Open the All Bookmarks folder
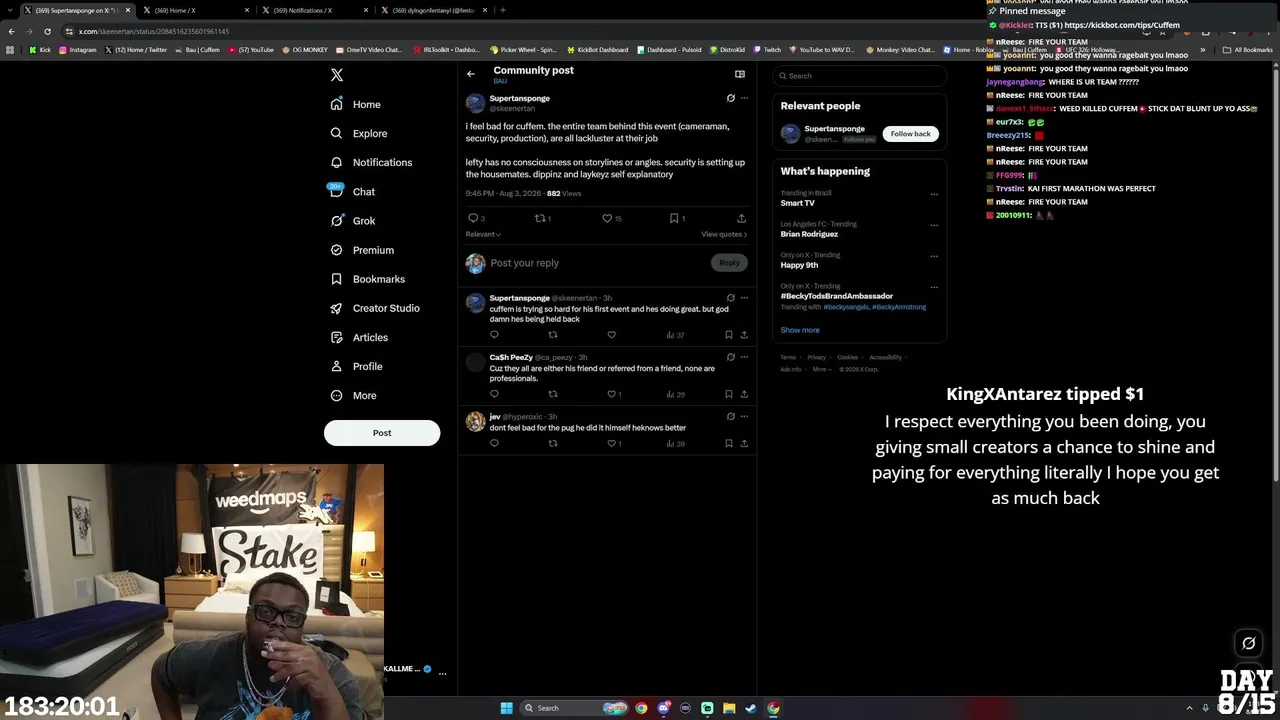Screen dimensions: 1280x720 [1247, 50]
